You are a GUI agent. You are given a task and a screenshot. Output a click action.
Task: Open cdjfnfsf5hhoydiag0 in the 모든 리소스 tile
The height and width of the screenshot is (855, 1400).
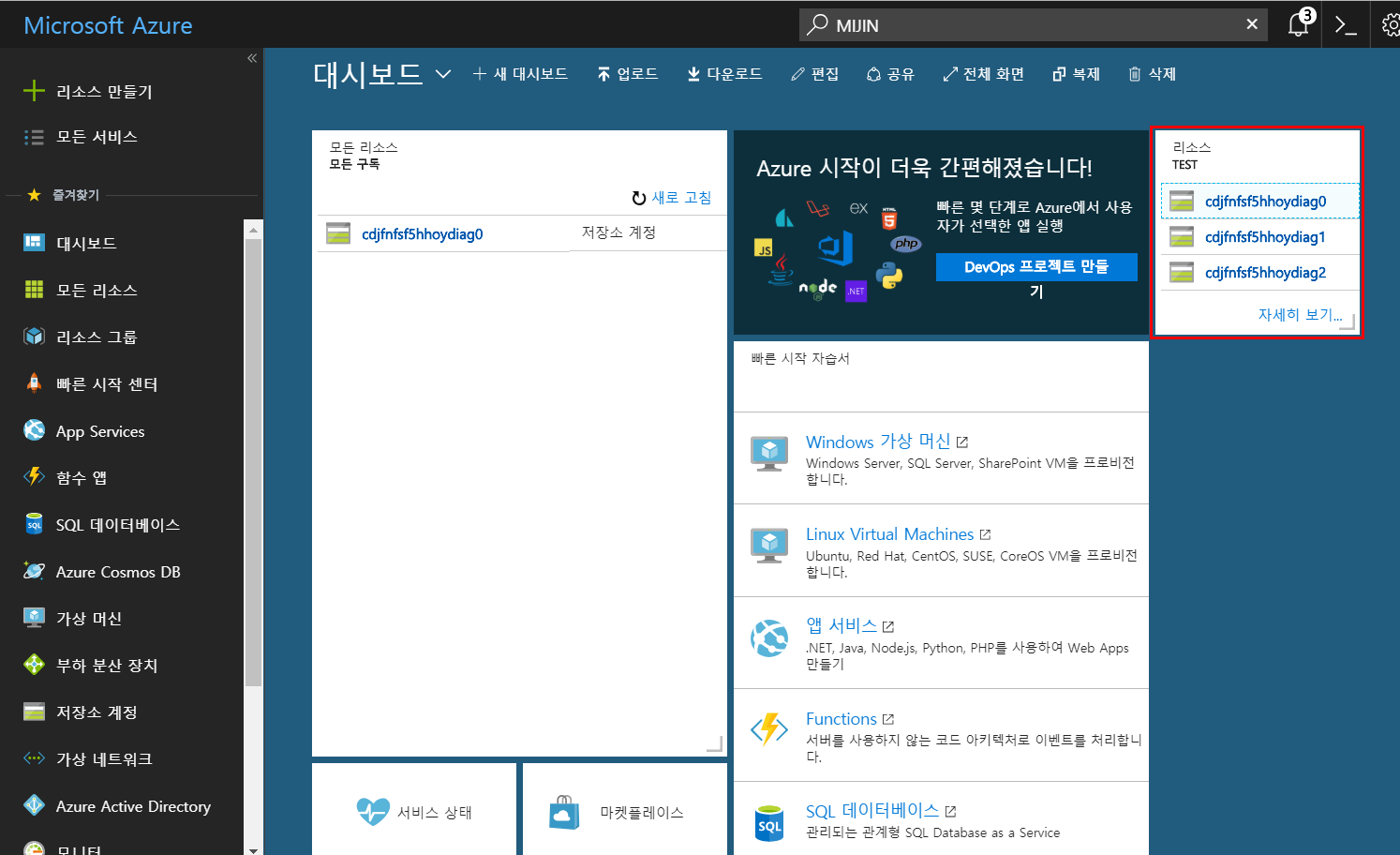[x=422, y=234]
